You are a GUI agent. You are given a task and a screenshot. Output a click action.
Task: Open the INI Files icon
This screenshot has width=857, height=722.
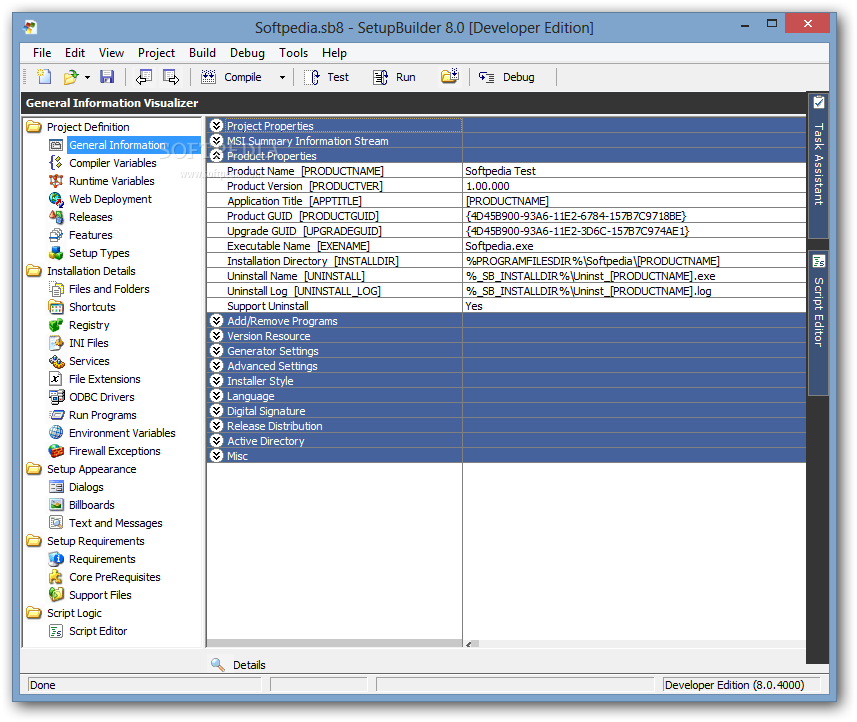tap(56, 343)
